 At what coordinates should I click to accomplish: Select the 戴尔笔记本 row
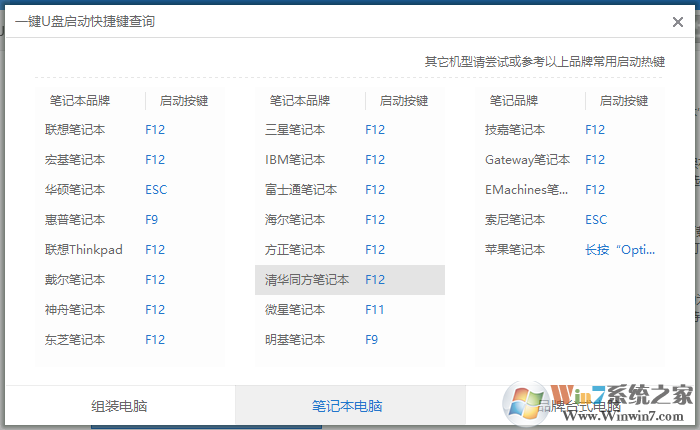coord(130,280)
